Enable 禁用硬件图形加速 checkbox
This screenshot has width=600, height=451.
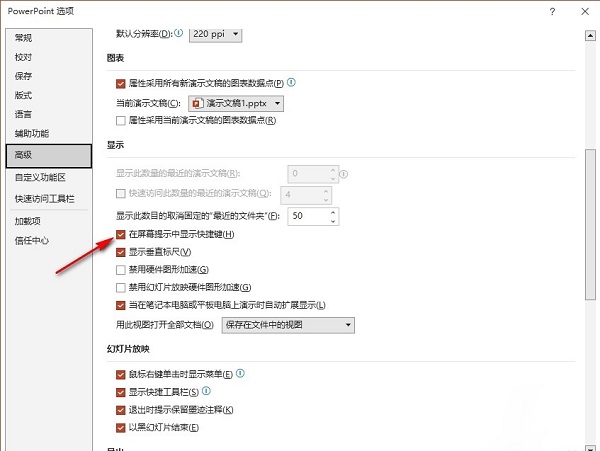pos(121,269)
